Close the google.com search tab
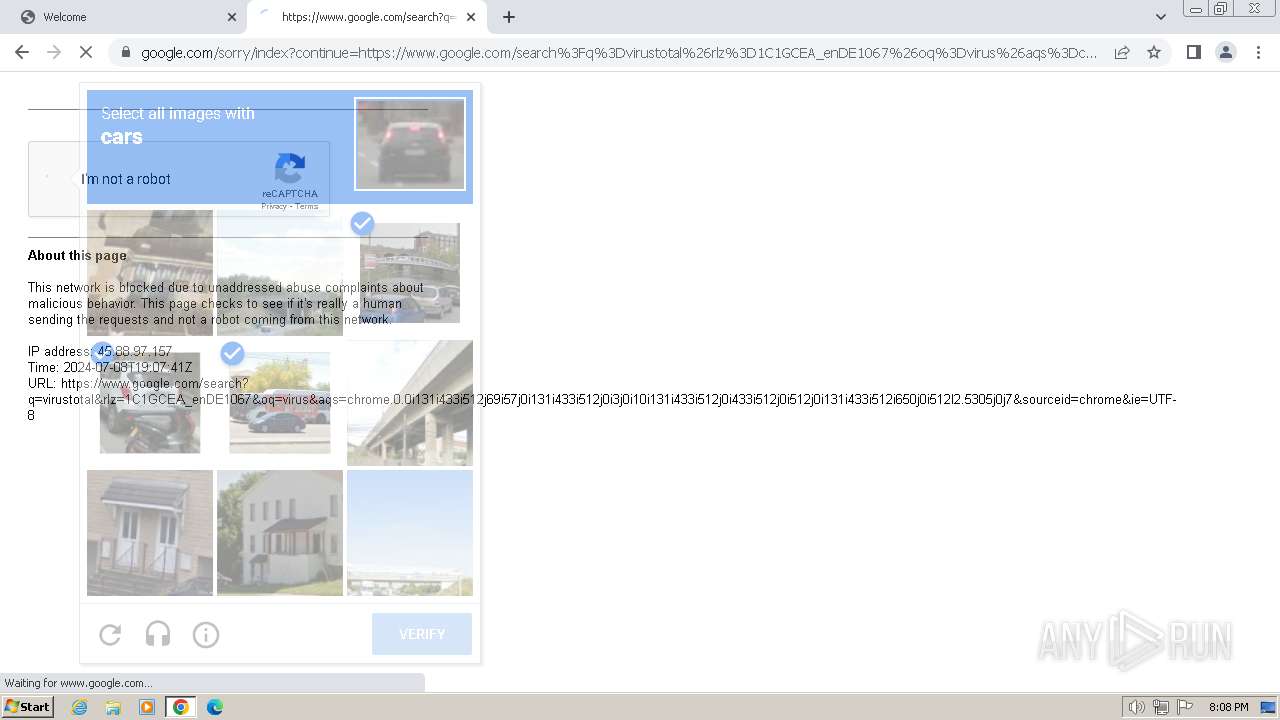1280x720 pixels. 471,17
